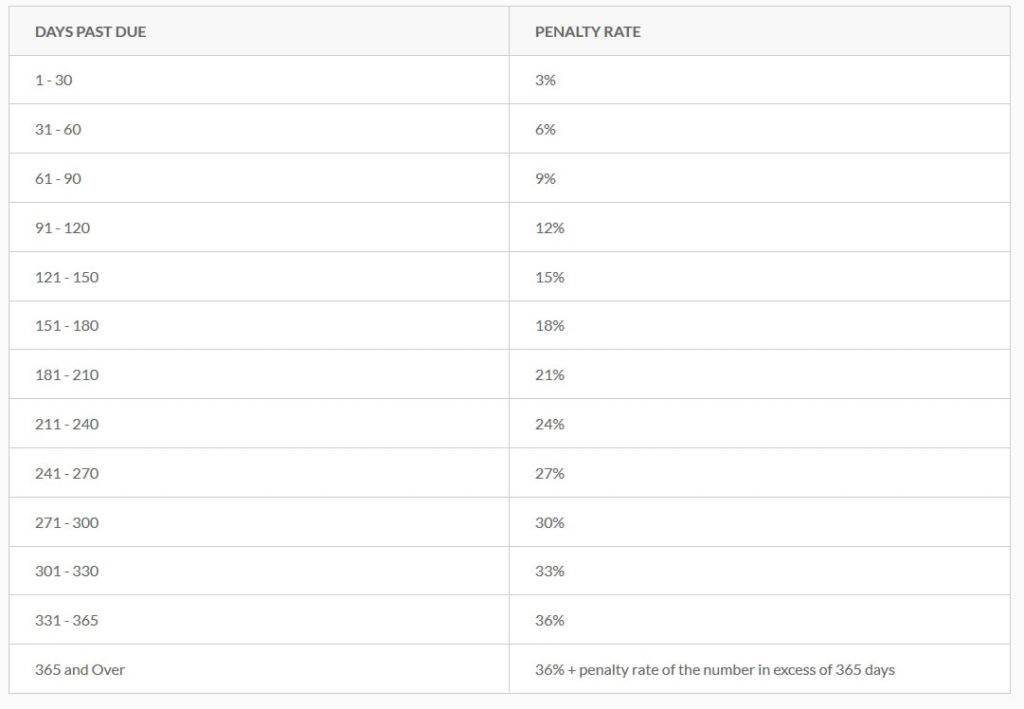1024x709 pixels.
Task: Click the 6% penalty rate value
Action: pyautogui.click(x=545, y=129)
